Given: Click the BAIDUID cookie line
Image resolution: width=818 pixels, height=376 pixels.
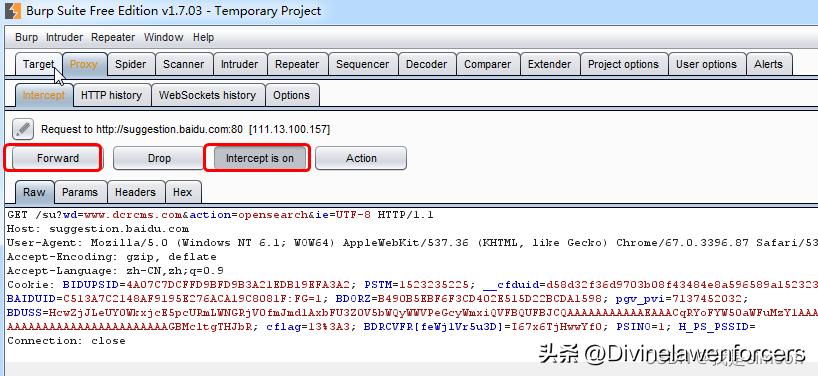Looking at the screenshot, I should 378,299.
